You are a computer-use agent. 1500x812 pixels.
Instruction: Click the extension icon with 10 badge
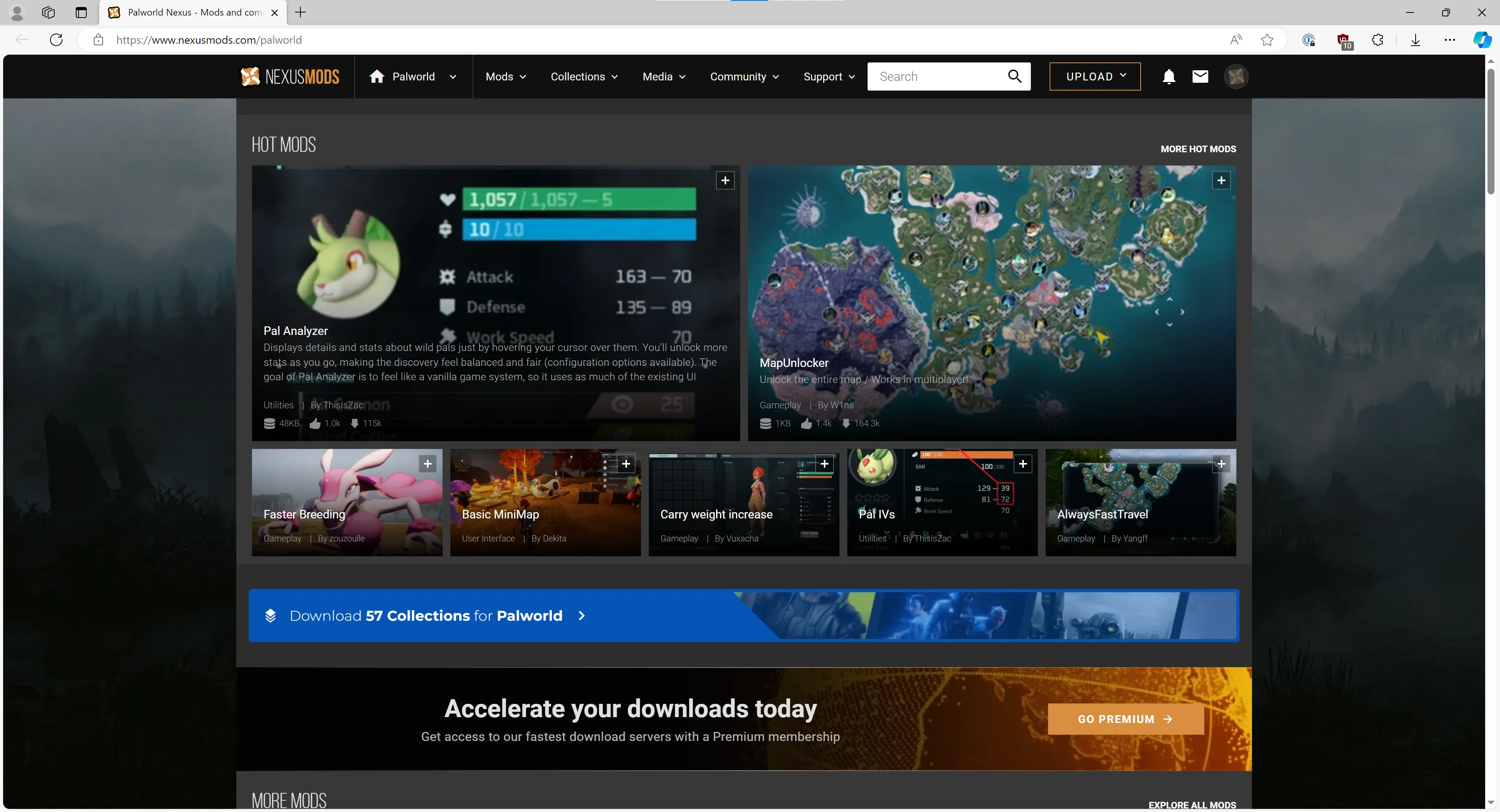click(1344, 41)
